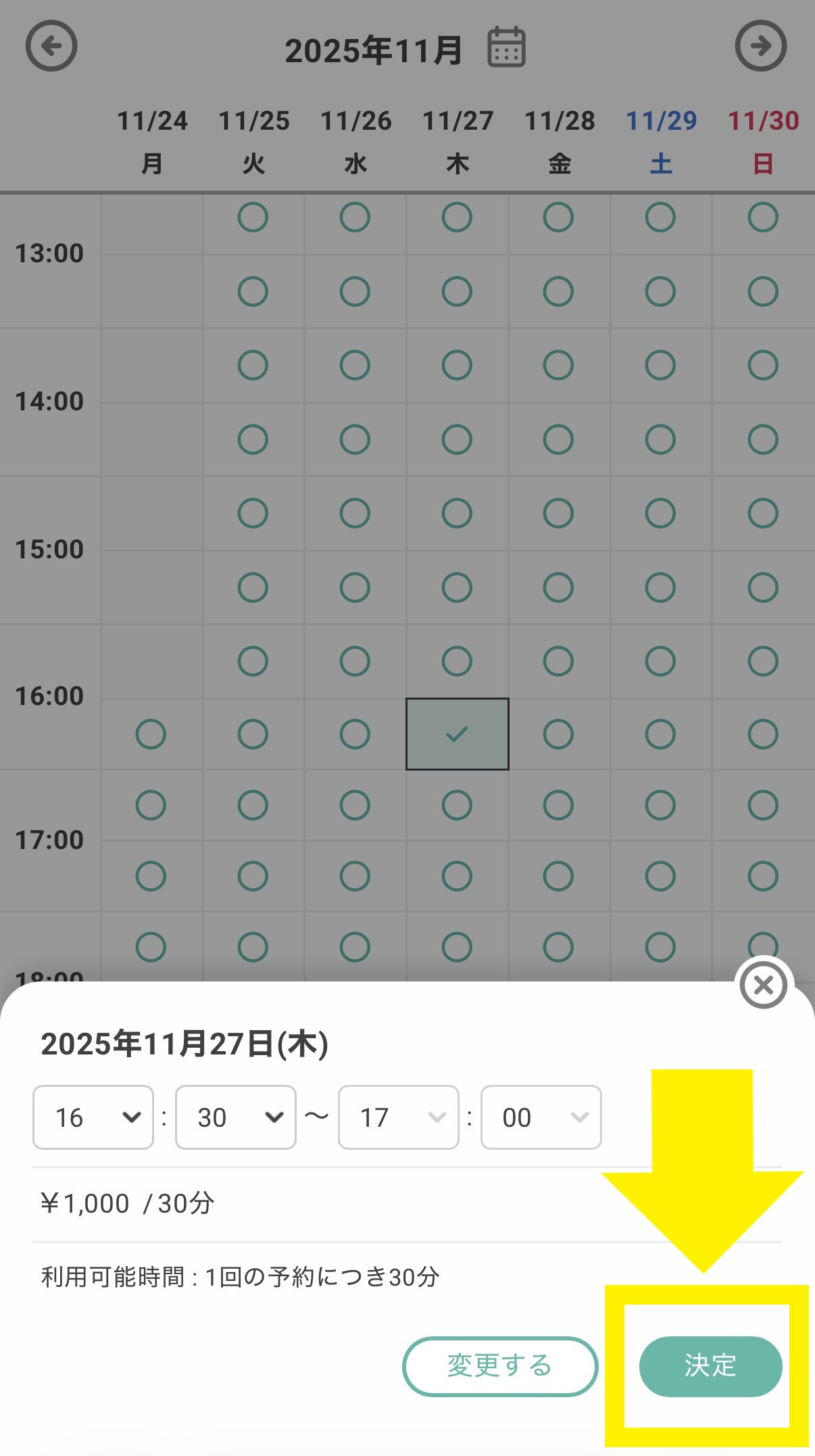This screenshot has width=815, height=1456.
Task: Select the 11/29 Saturday column header
Action: pyautogui.click(x=661, y=141)
